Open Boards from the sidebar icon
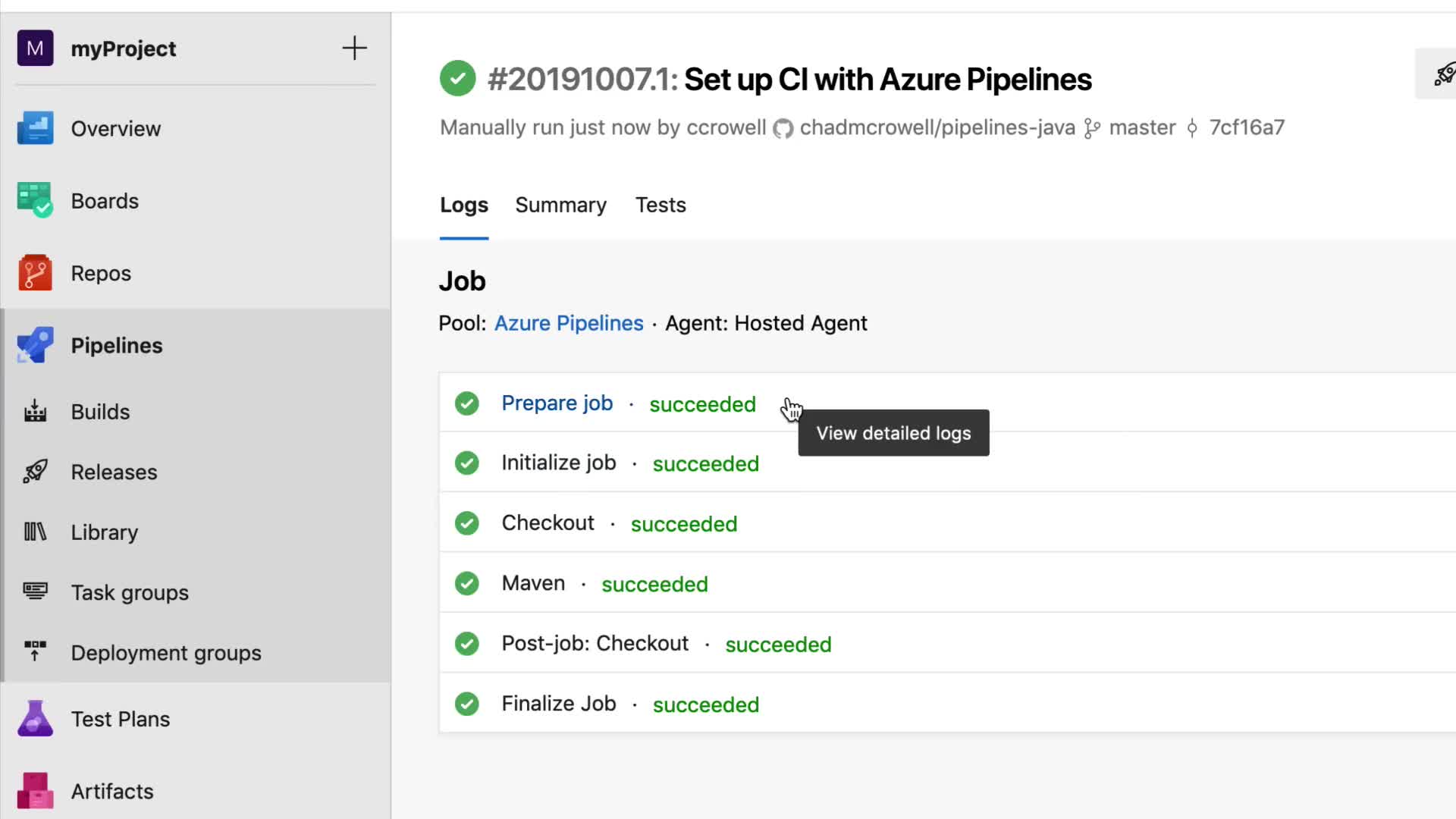1456x819 pixels. click(x=35, y=201)
